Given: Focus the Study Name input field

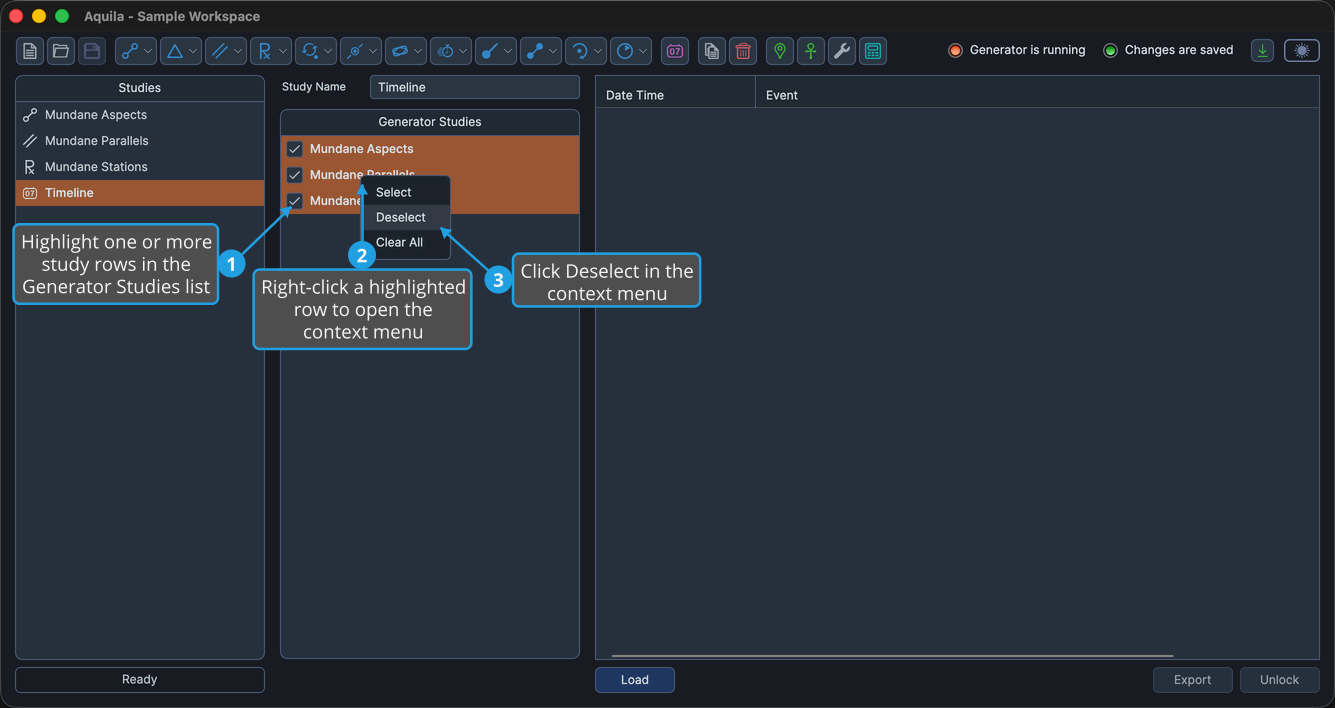Looking at the screenshot, I should [x=475, y=87].
